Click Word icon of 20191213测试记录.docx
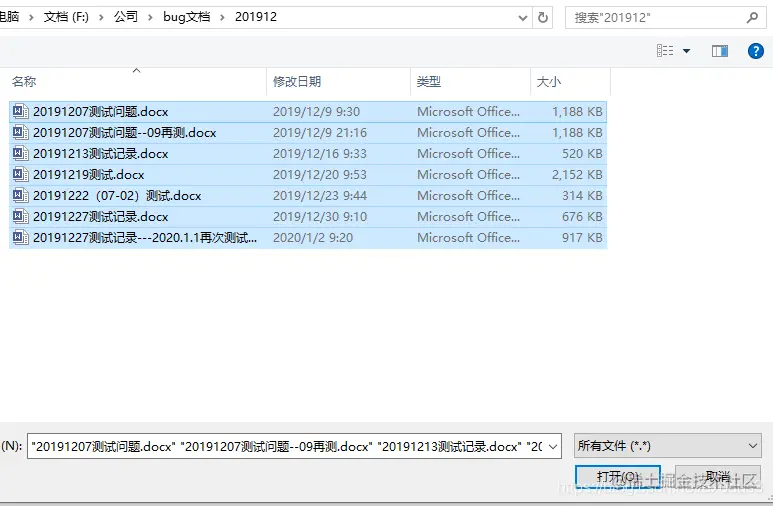Screen dimensions: 773x506 tap(20, 153)
